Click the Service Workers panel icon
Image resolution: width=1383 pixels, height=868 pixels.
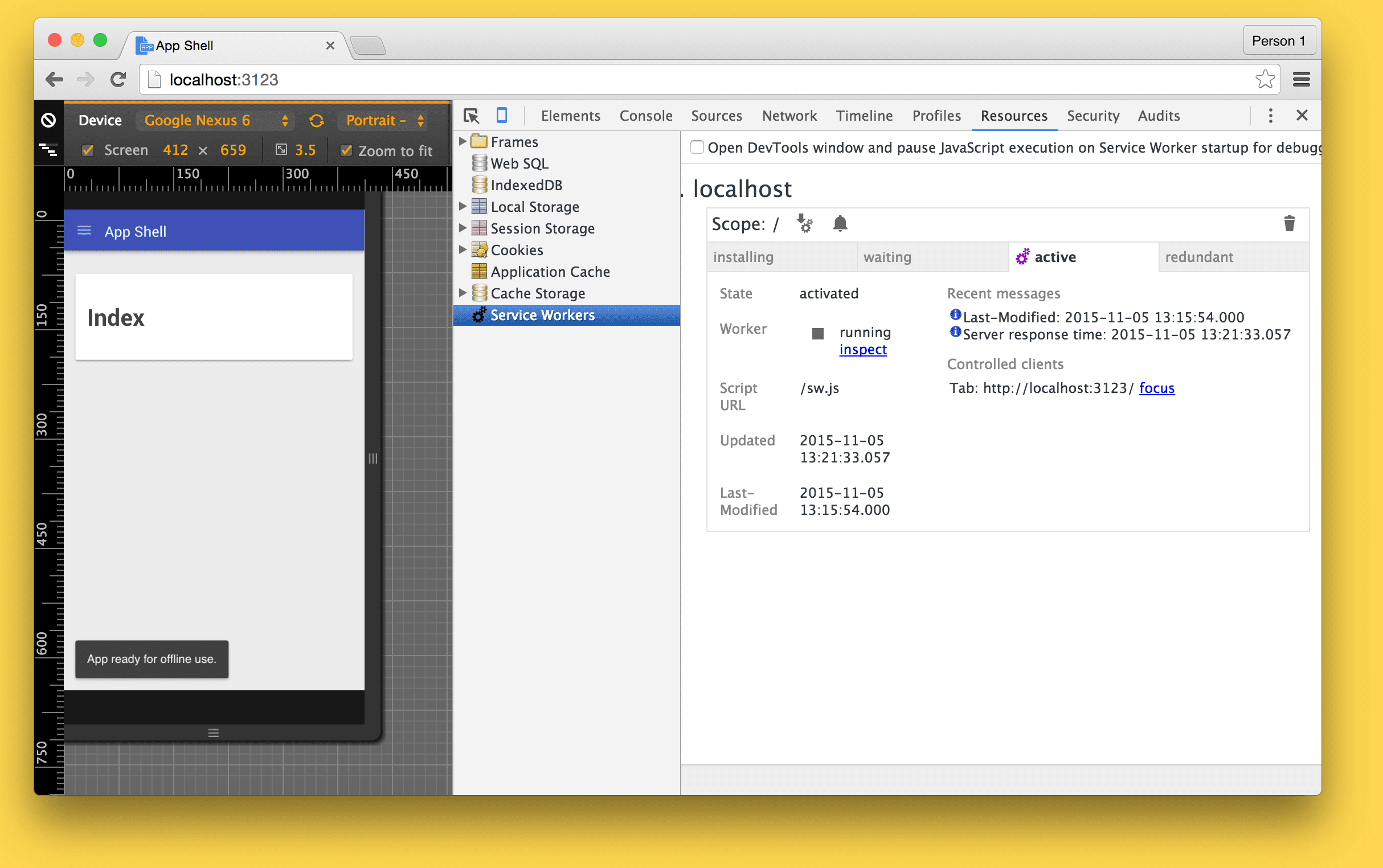pyautogui.click(x=479, y=315)
